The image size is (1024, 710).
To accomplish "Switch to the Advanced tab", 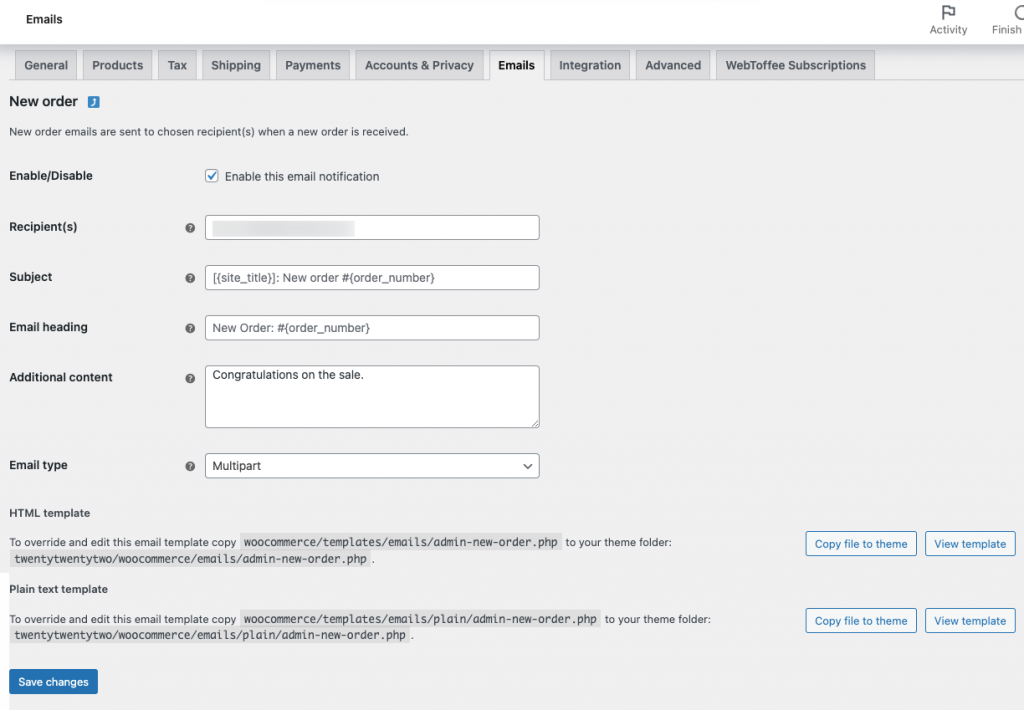I will (x=673, y=65).
